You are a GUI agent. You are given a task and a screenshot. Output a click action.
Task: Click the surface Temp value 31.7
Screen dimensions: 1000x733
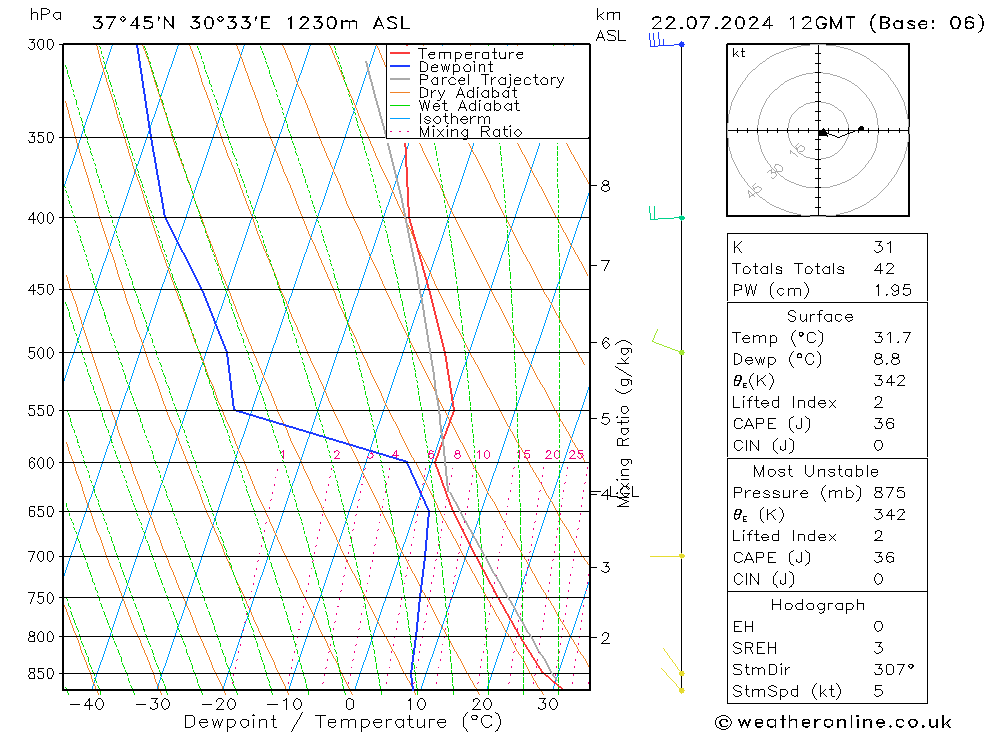point(892,337)
